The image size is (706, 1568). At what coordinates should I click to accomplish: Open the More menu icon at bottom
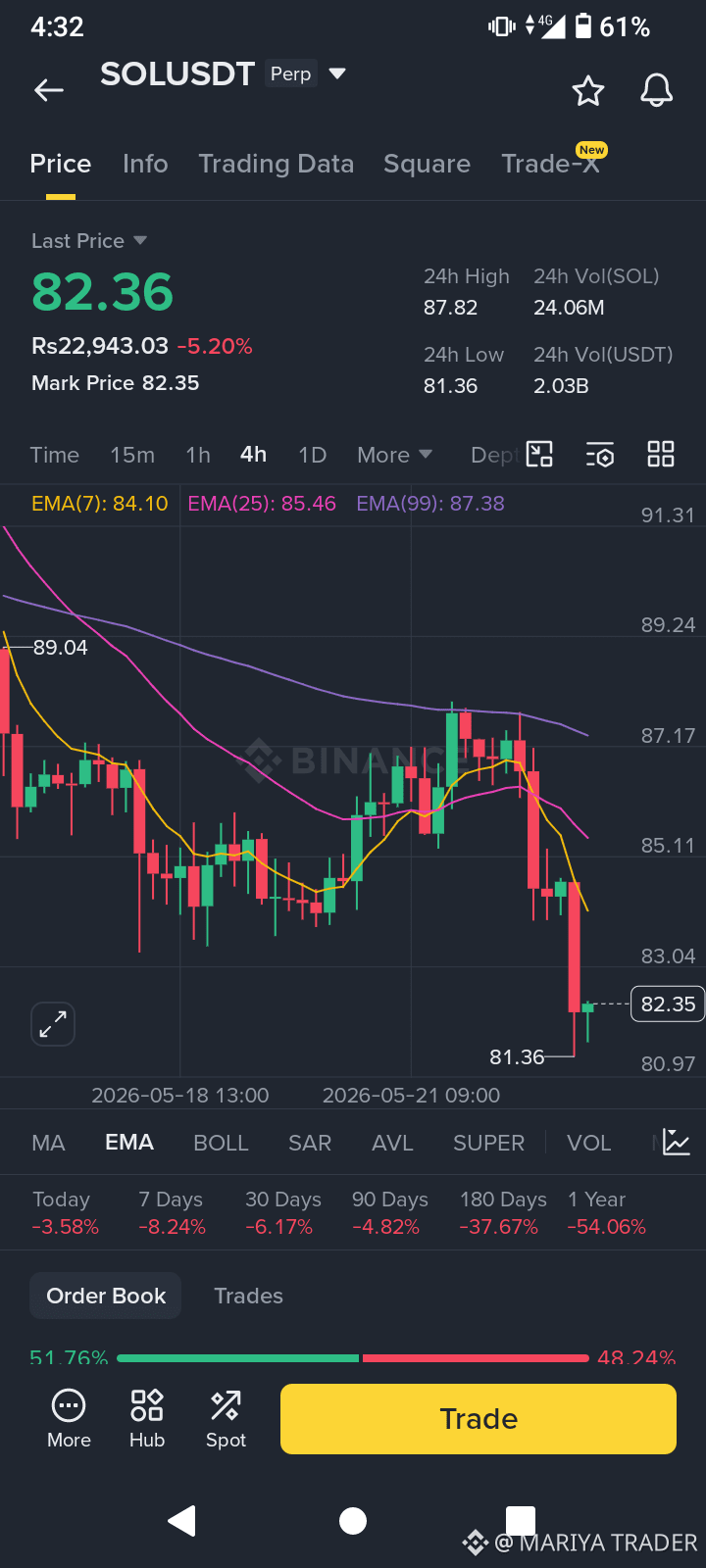click(x=69, y=1418)
